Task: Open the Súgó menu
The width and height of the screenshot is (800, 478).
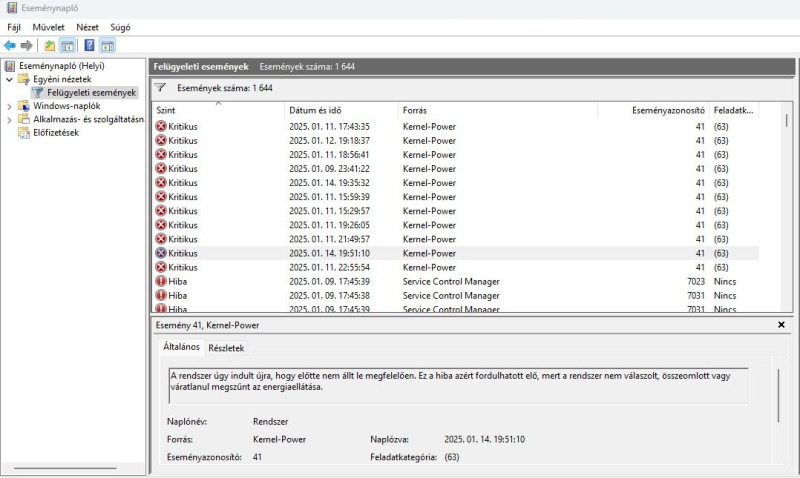Action: pos(120,28)
